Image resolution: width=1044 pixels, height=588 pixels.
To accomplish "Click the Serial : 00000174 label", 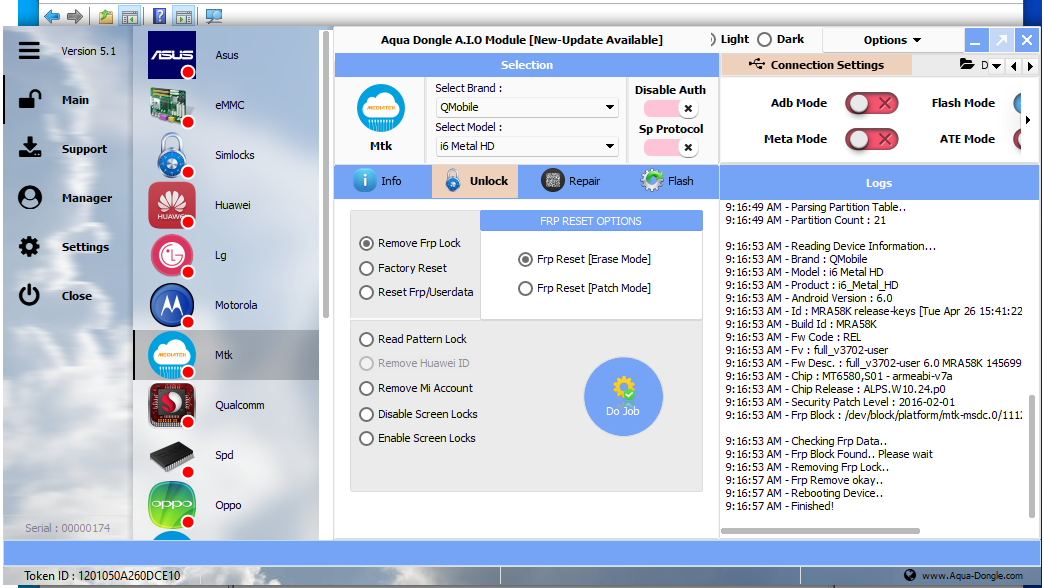I will tap(68, 528).
